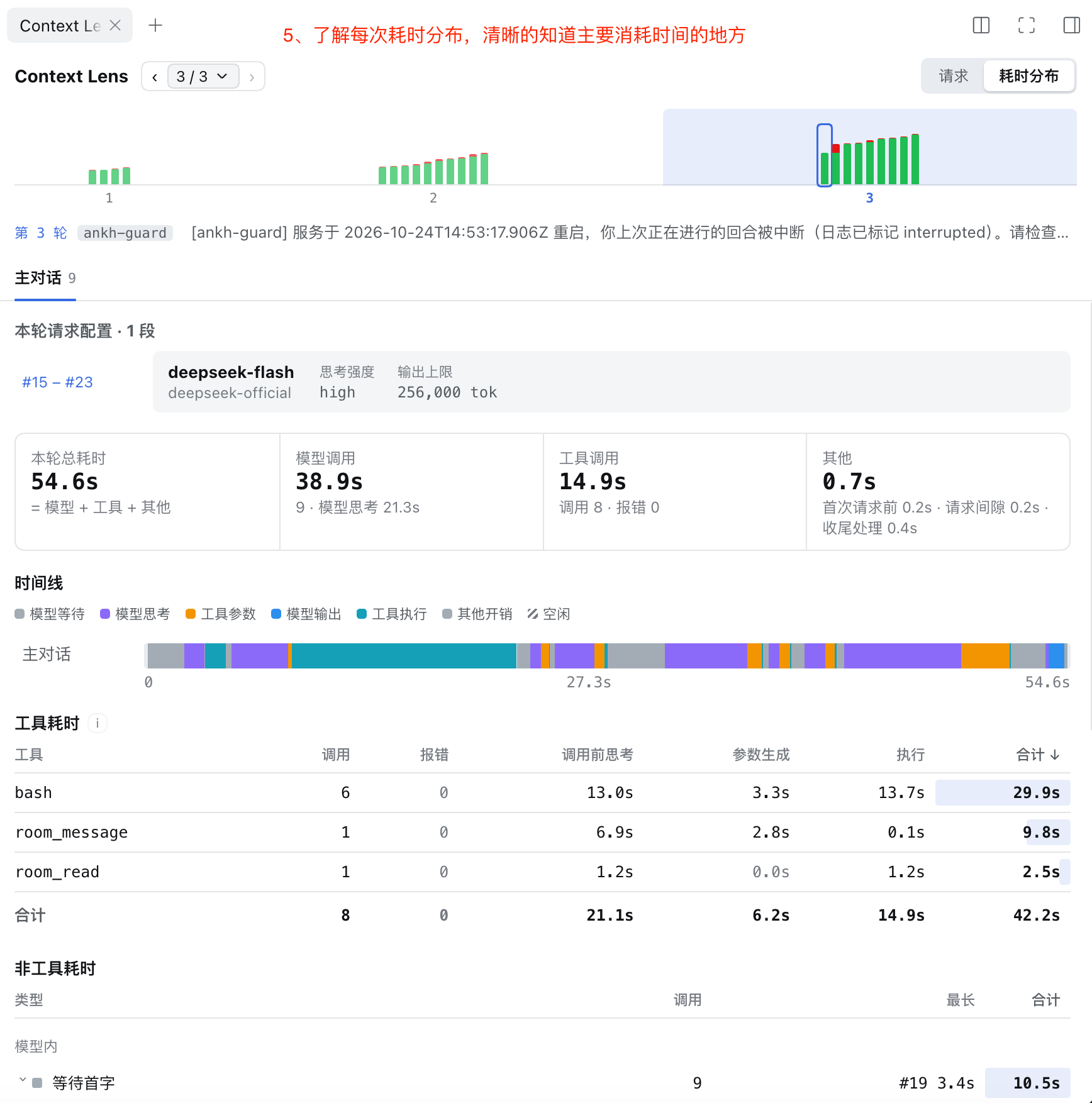This screenshot has height=1103, width=1092.
Task: Click the 模型等待 legend swatch
Action: [19, 614]
